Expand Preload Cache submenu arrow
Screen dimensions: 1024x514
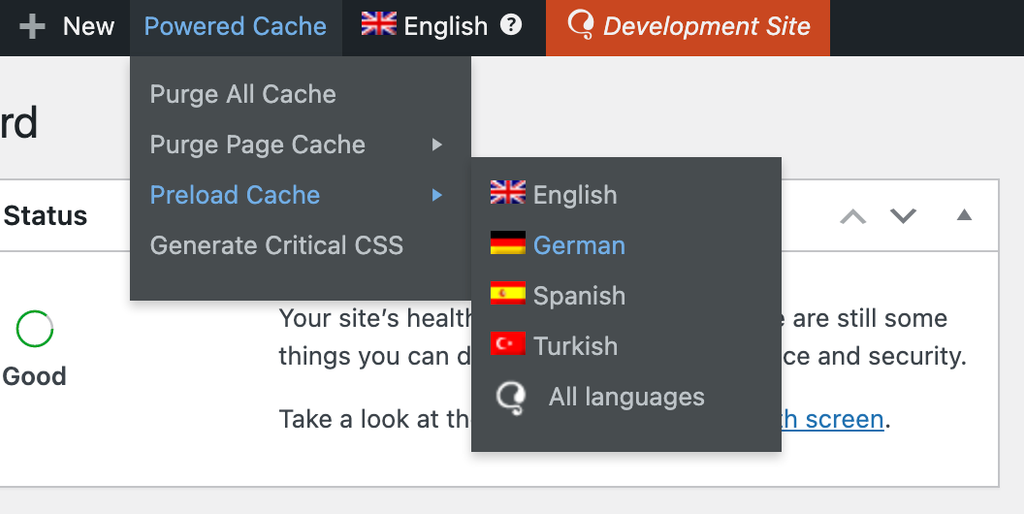pyautogui.click(x=437, y=195)
